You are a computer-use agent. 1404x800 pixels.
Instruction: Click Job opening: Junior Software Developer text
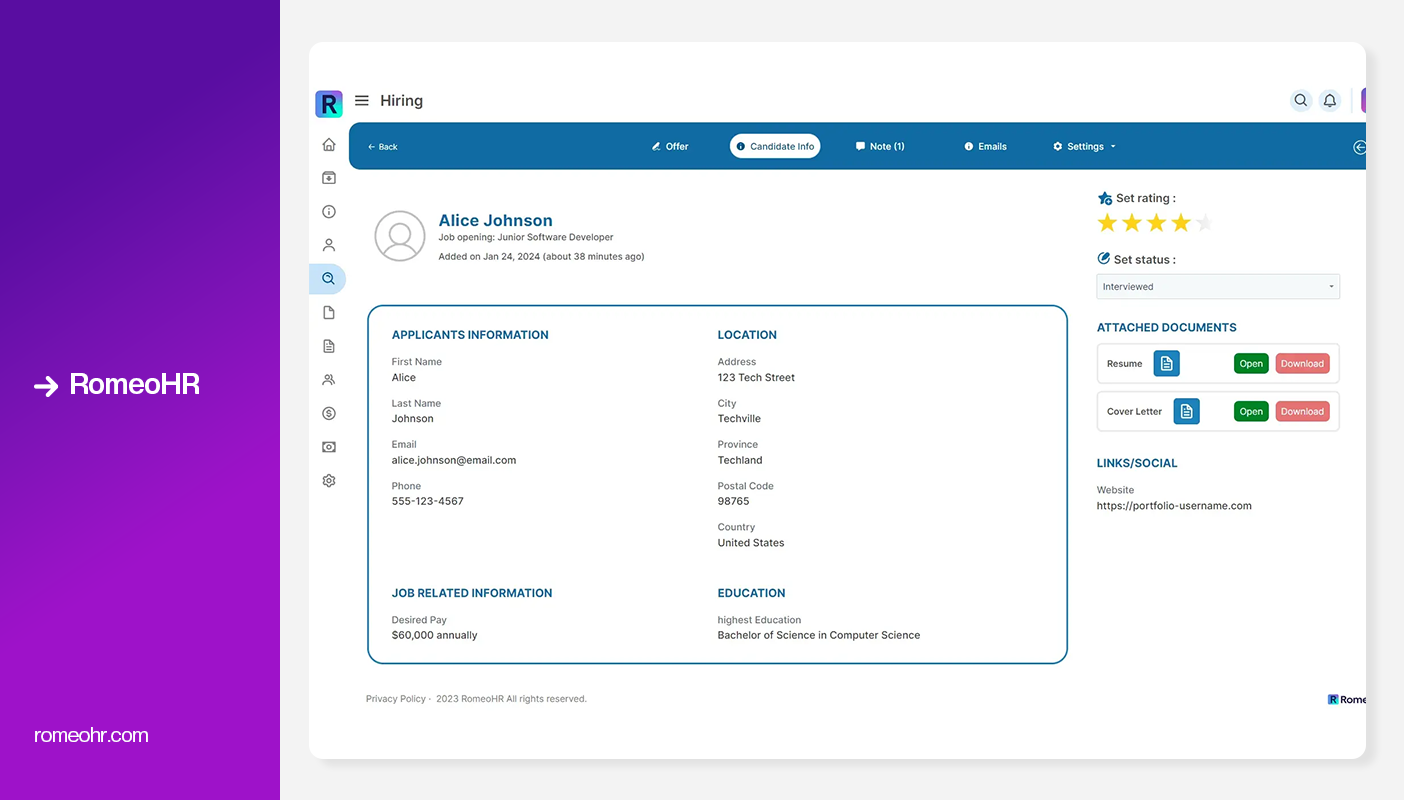526,238
